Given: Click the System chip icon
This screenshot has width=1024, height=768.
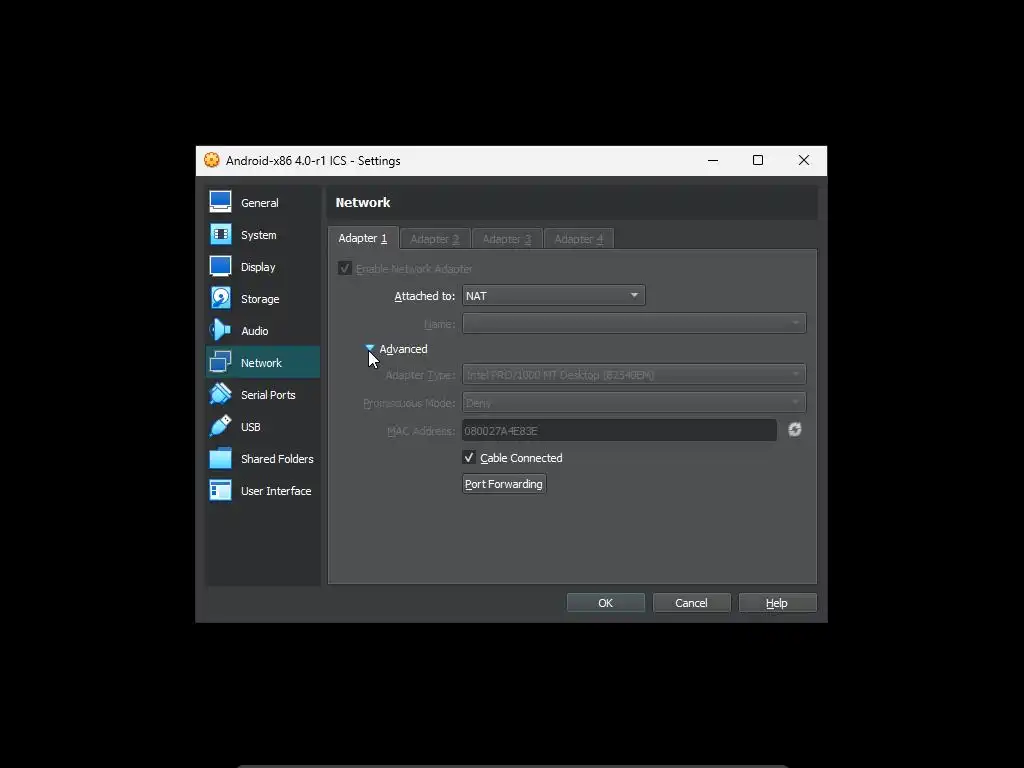Looking at the screenshot, I should [220, 234].
